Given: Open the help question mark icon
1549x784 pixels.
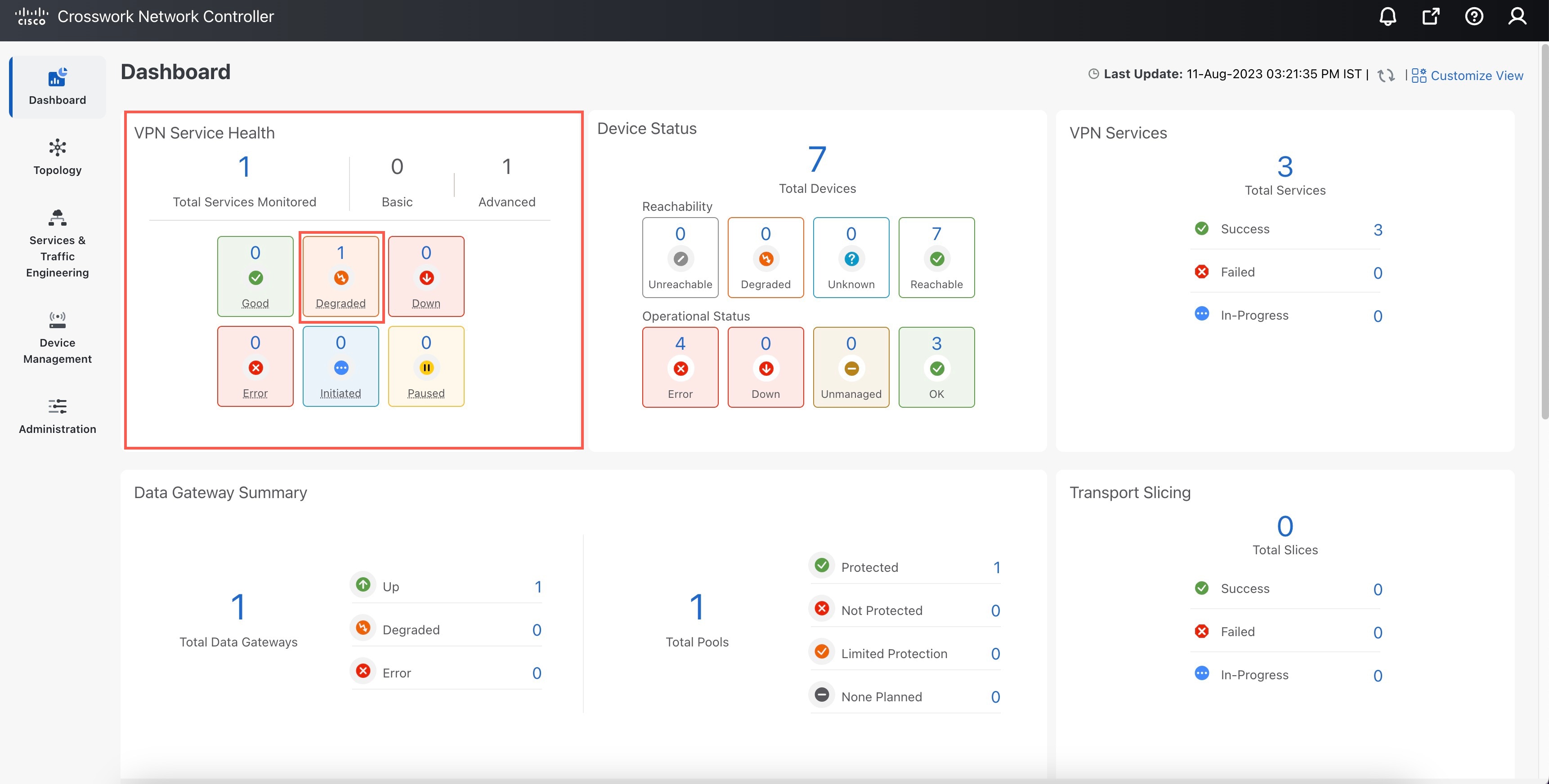Looking at the screenshot, I should (x=1474, y=16).
